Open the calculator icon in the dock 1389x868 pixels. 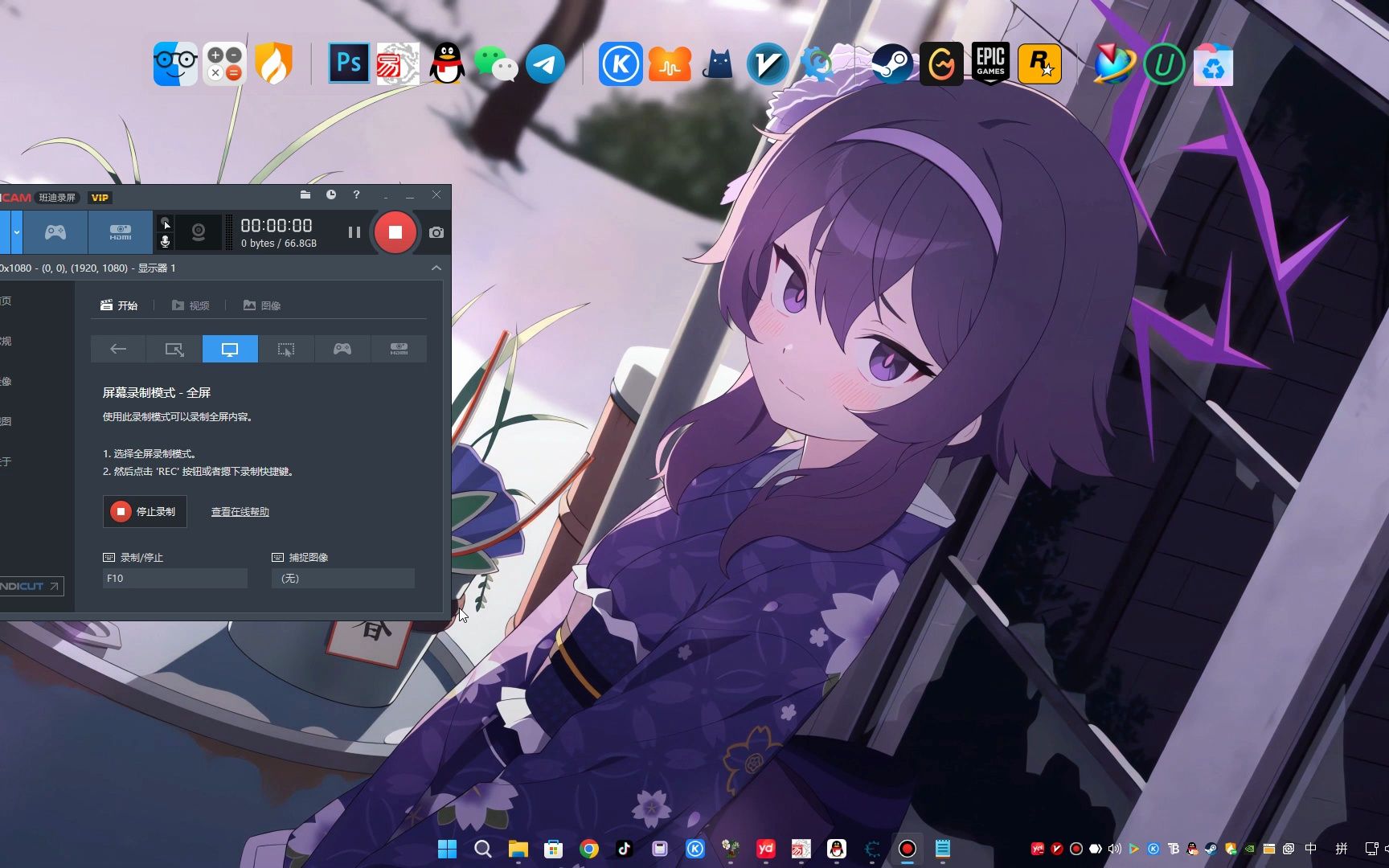point(224,63)
